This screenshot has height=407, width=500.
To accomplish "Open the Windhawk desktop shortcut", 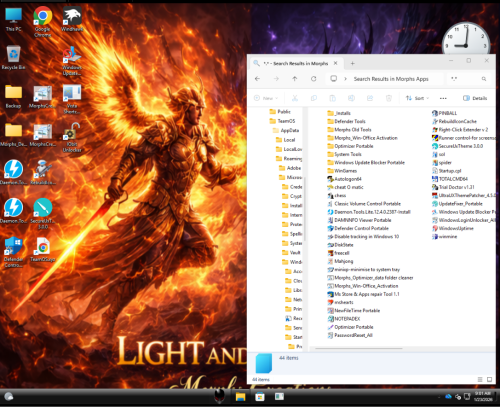I will (x=72, y=19).
